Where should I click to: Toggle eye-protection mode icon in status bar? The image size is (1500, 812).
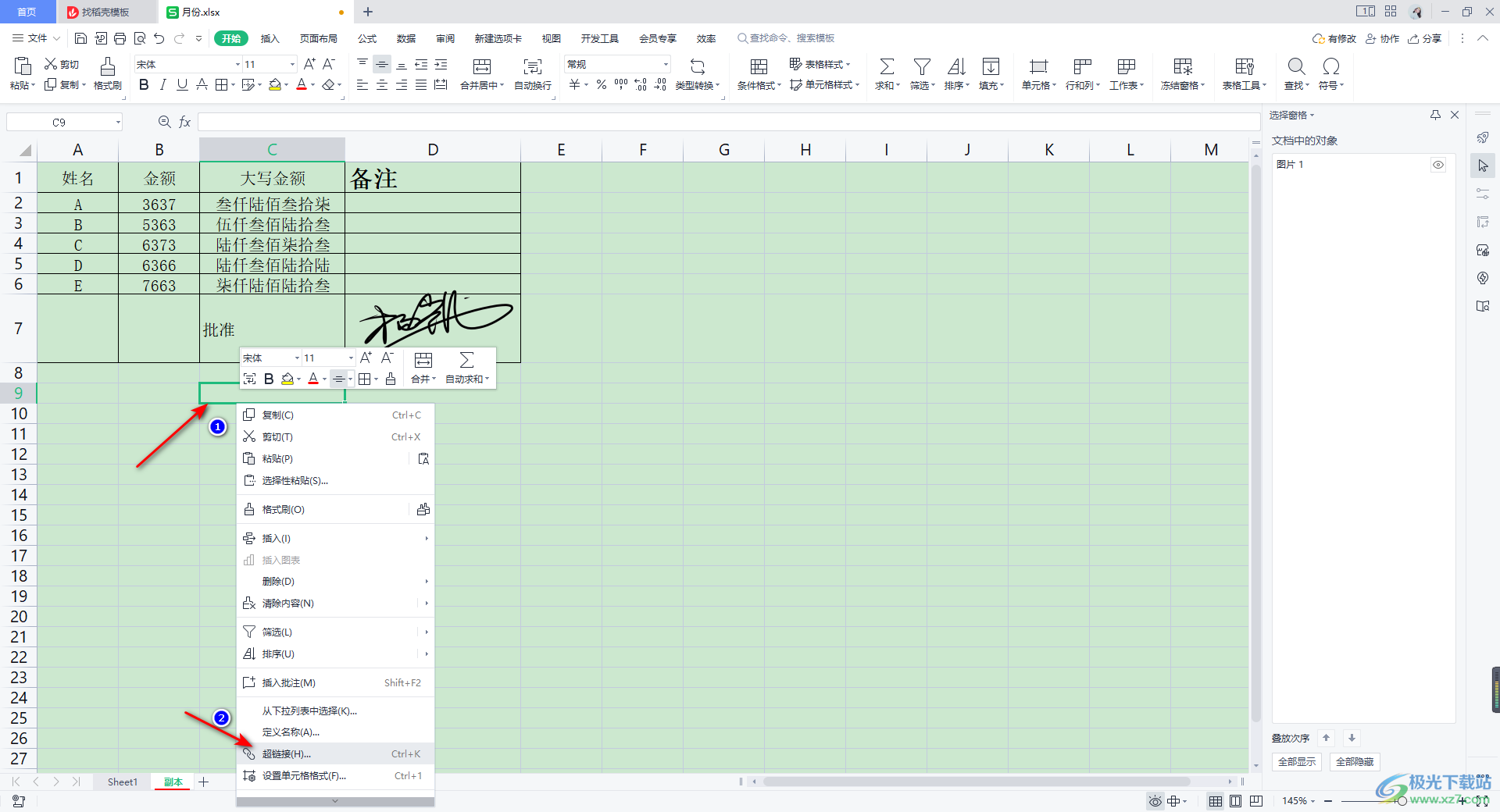point(1155,801)
